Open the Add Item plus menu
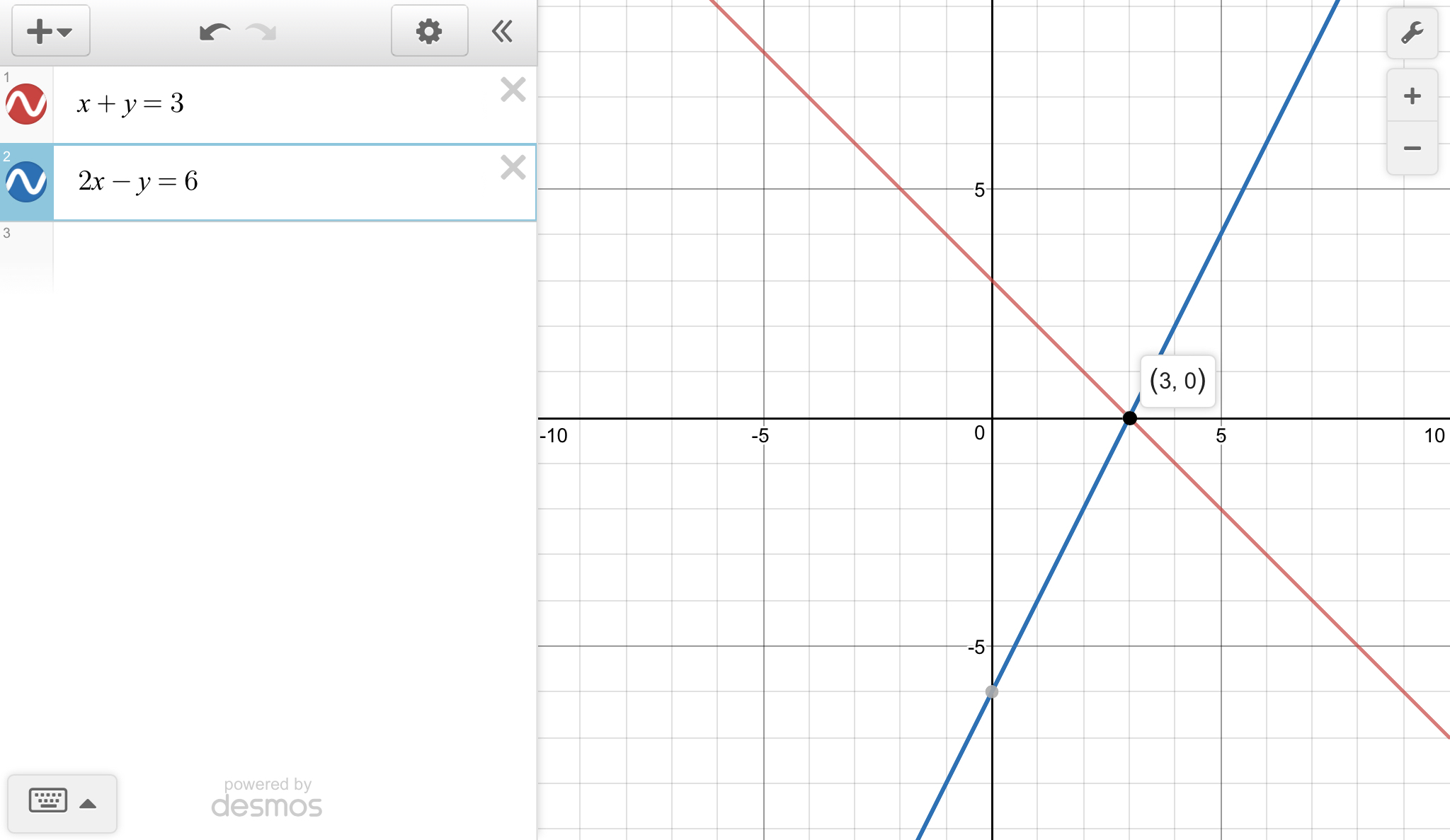 pos(50,31)
